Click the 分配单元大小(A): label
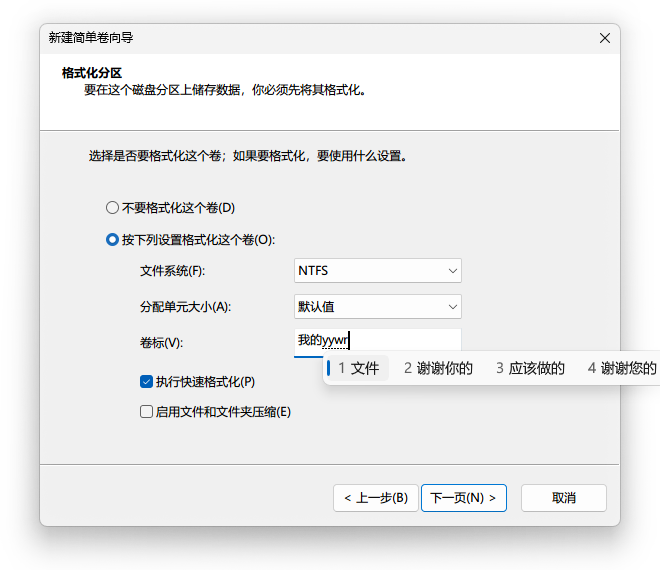The width and height of the screenshot is (660, 570). [x=186, y=306]
